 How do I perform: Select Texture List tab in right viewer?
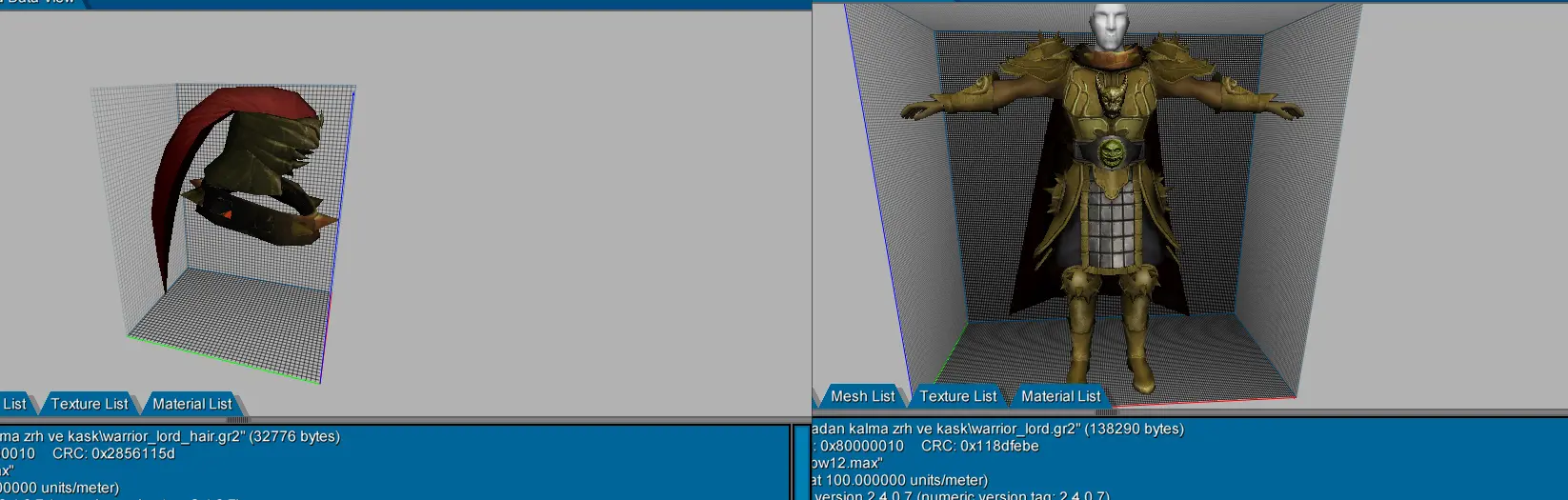click(x=958, y=396)
